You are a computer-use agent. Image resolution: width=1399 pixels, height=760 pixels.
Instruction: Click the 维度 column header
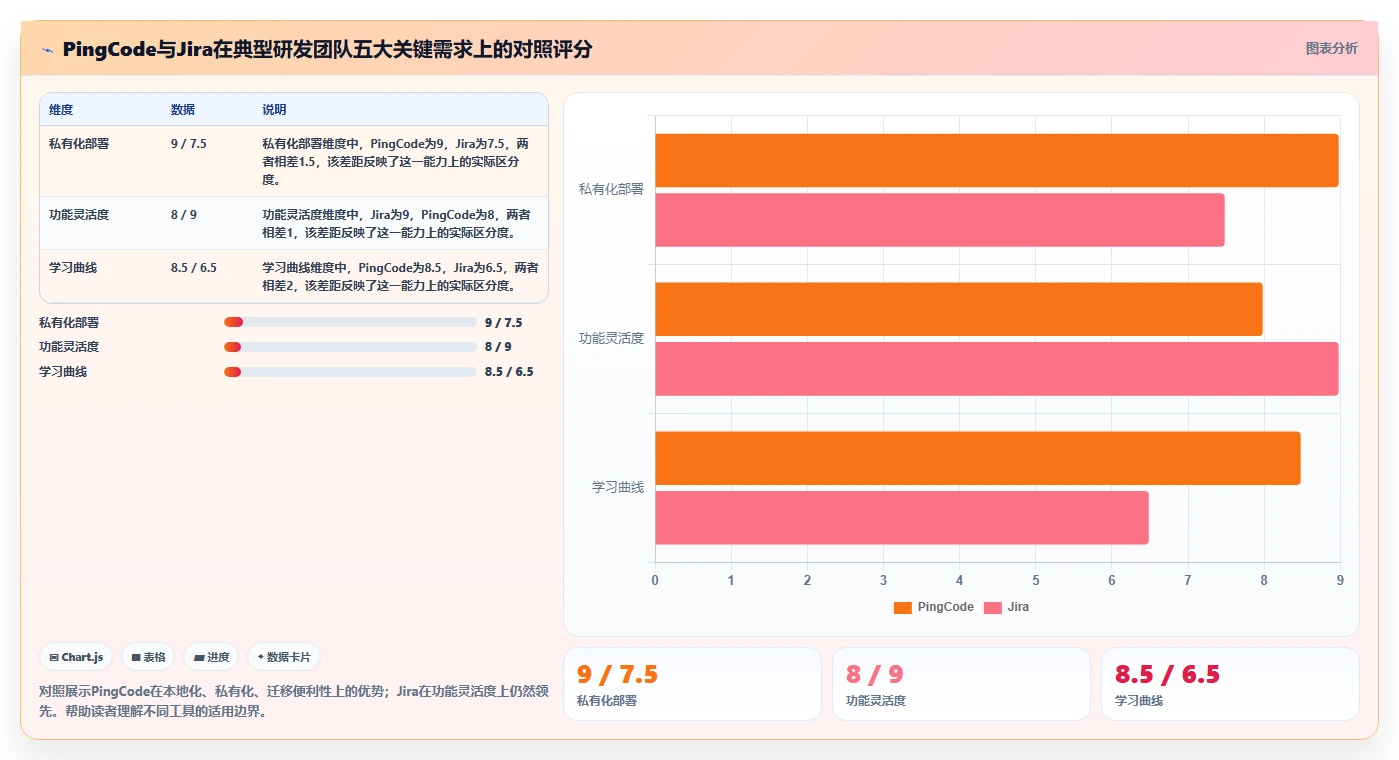click(61, 109)
